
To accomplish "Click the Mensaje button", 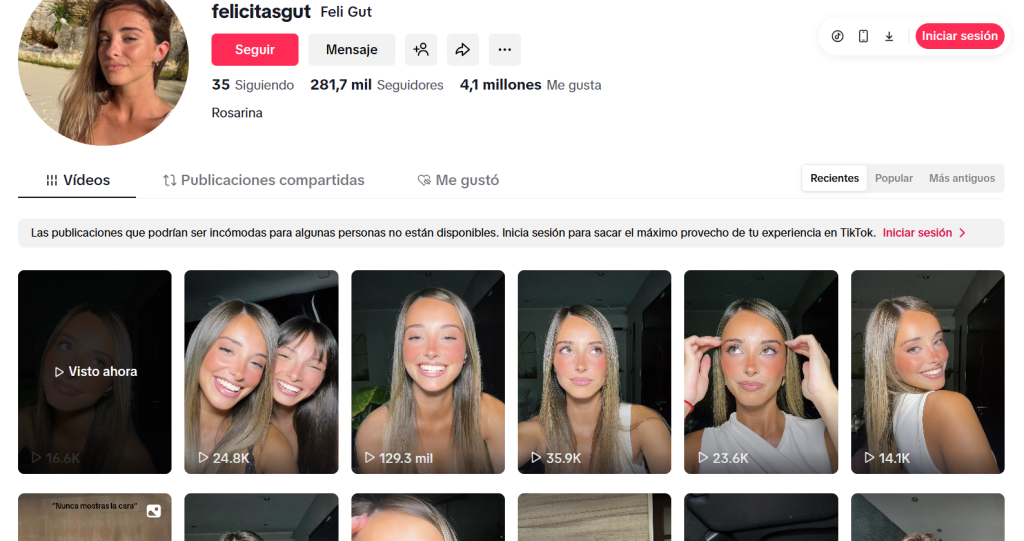I will coord(351,49).
